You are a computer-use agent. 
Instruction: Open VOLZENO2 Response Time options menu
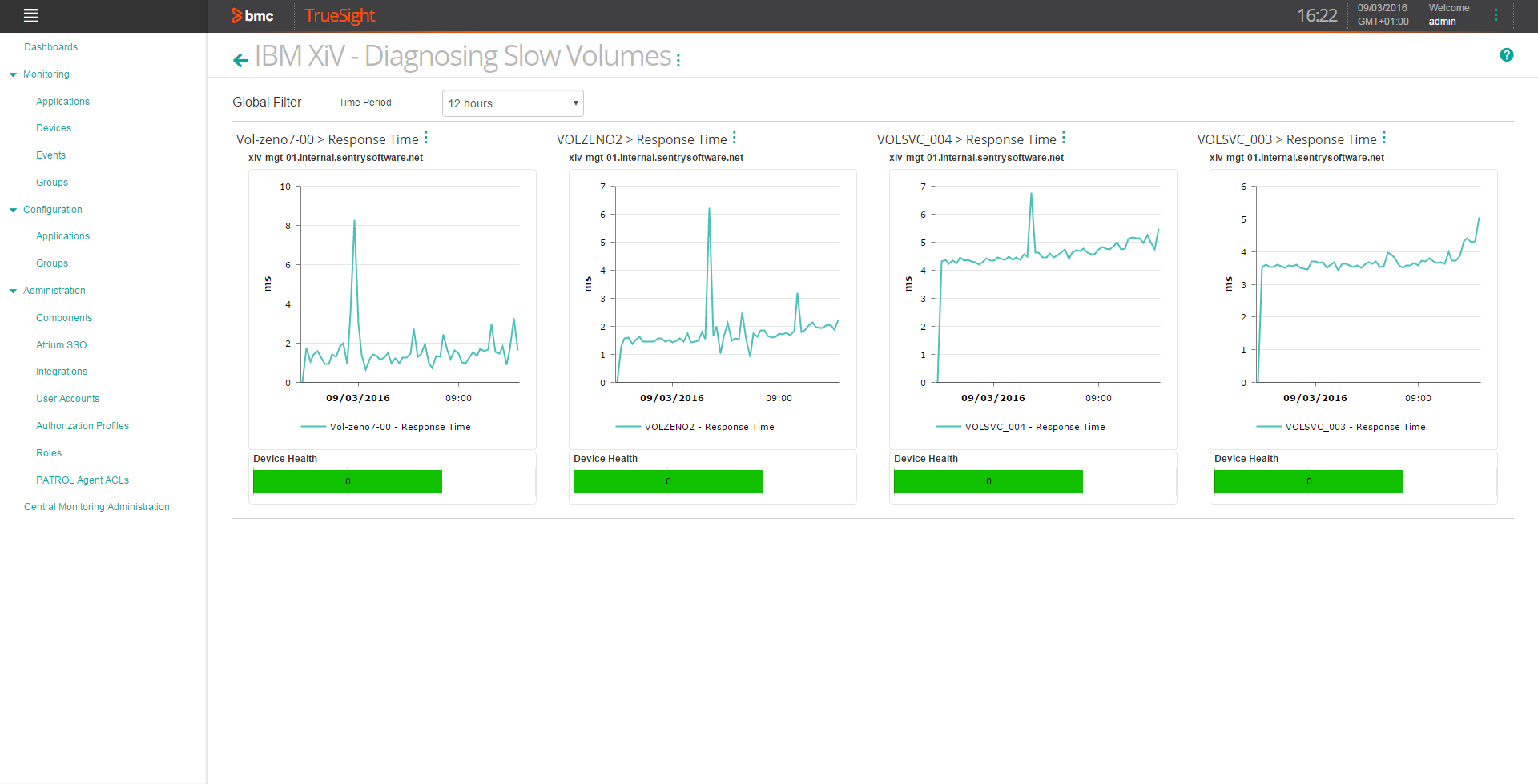point(734,138)
